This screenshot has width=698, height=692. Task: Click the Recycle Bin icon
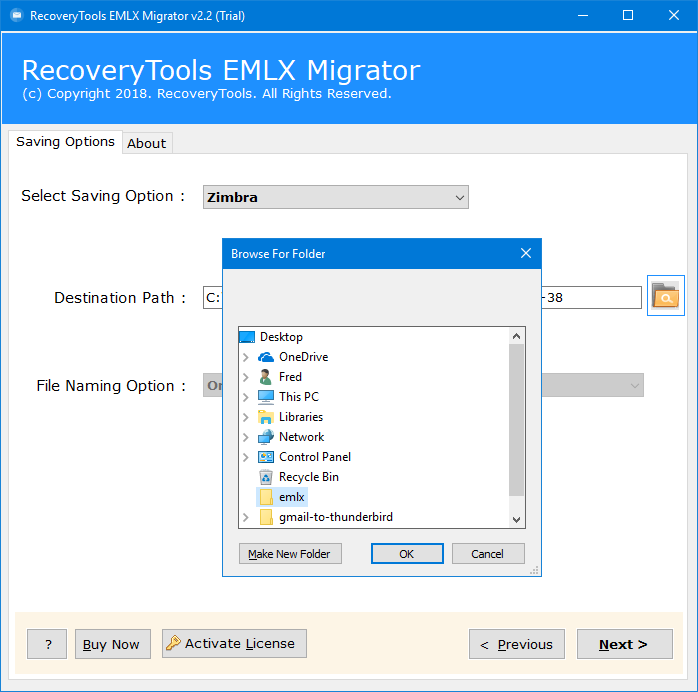(x=266, y=477)
